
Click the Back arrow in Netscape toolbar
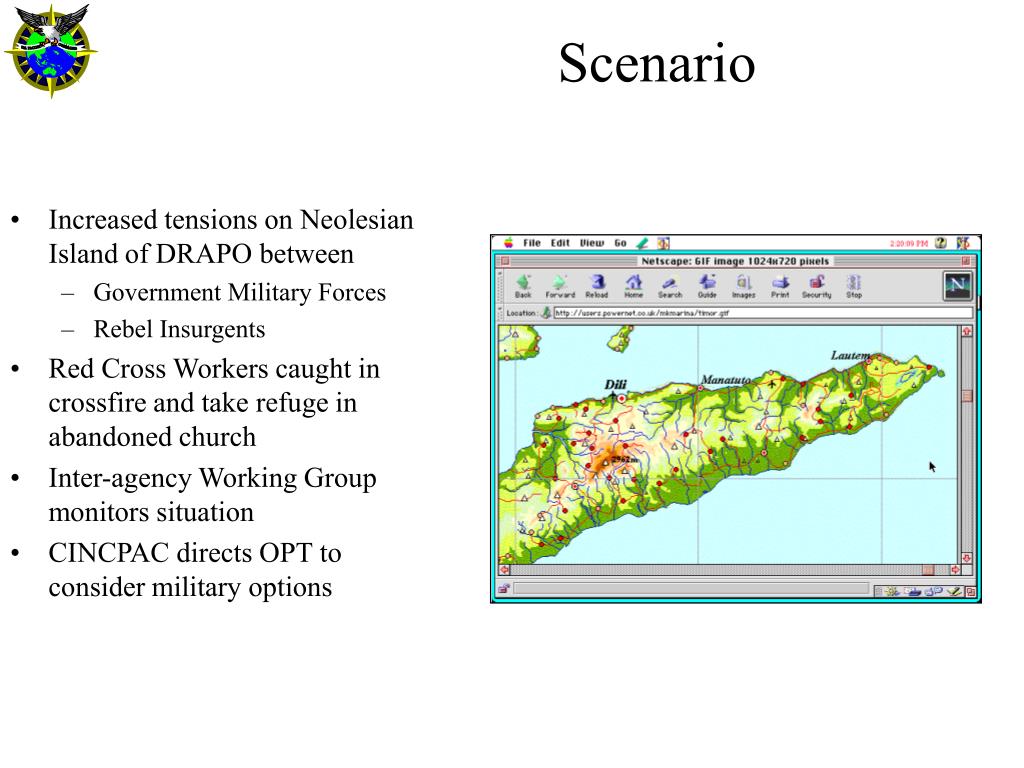click(x=523, y=282)
